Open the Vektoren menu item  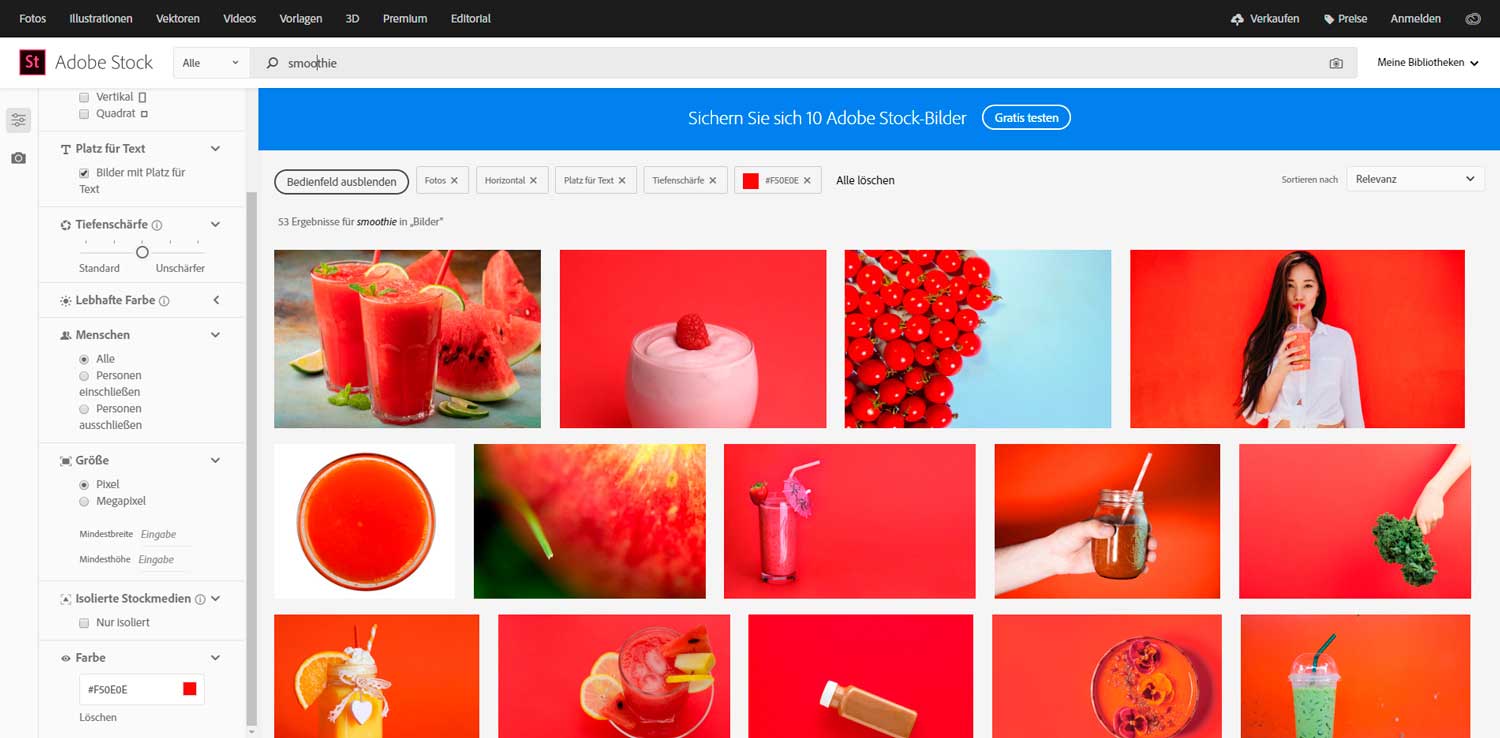[178, 19]
